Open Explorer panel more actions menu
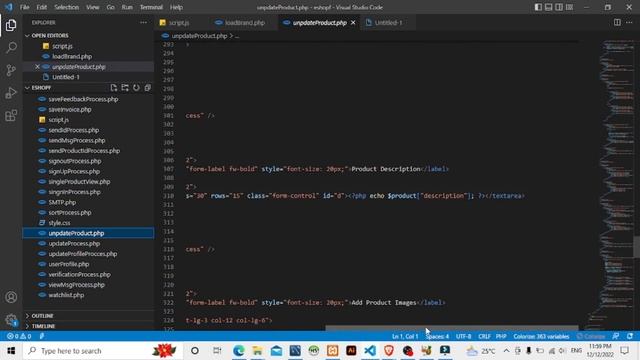This screenshot has height=360, width=640. pos(143,22)
